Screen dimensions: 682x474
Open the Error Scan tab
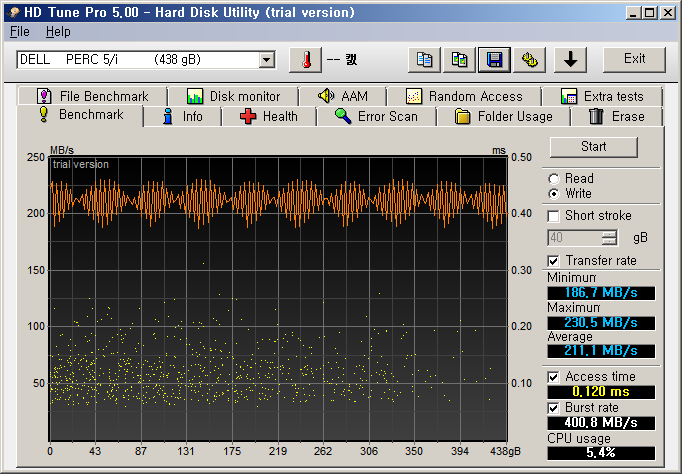click(x=377, y=117)
